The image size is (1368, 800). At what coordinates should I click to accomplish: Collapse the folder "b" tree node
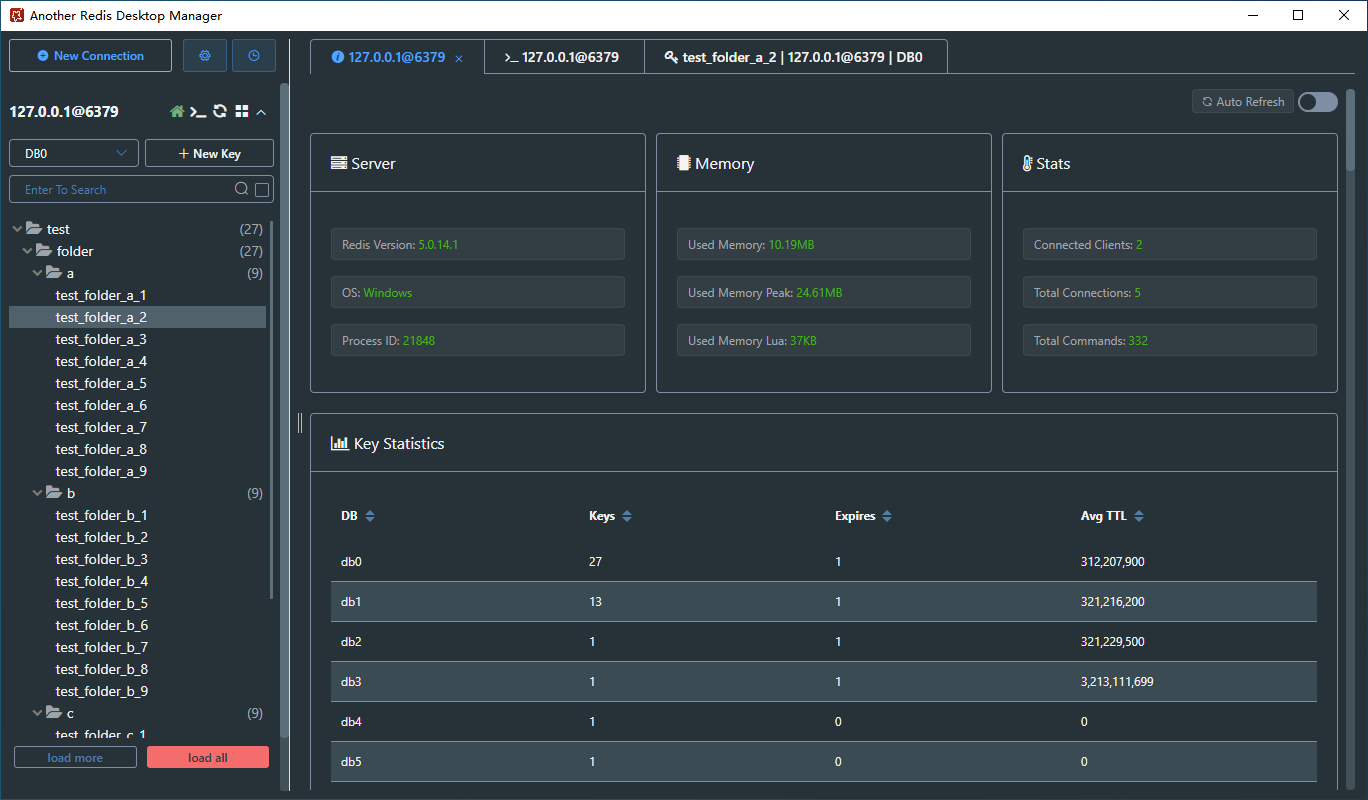pos(38,493)
